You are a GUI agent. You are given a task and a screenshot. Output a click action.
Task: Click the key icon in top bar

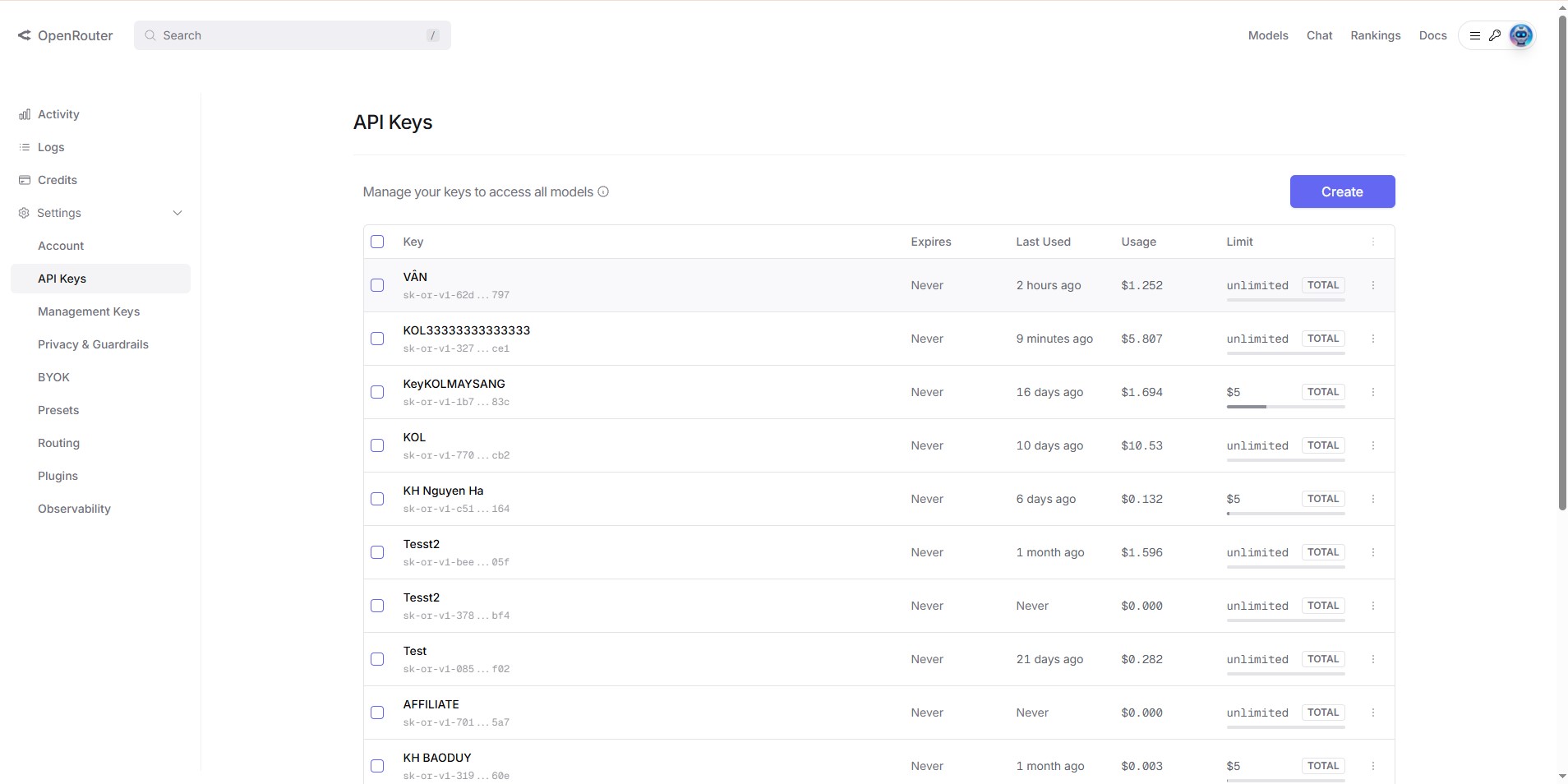tap(1495, 35)
